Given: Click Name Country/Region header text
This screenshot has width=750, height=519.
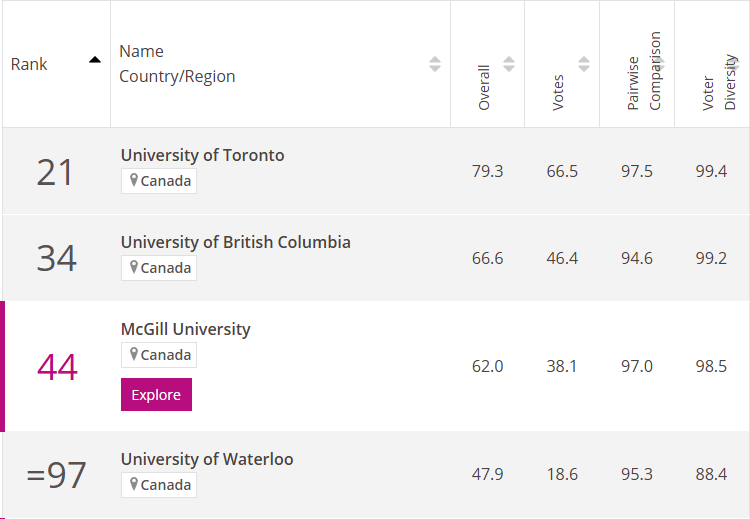Looking at the screenshot, I should pyautogui.click(x=177, y=64).
